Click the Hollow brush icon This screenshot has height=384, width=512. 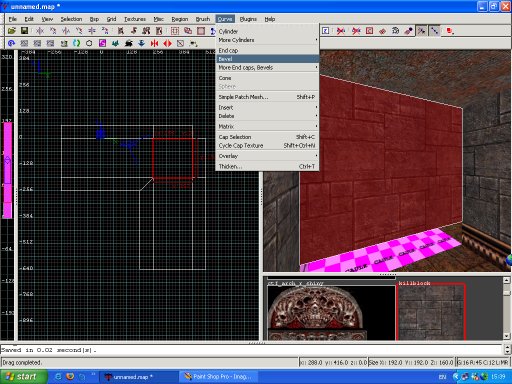(201, 31)
